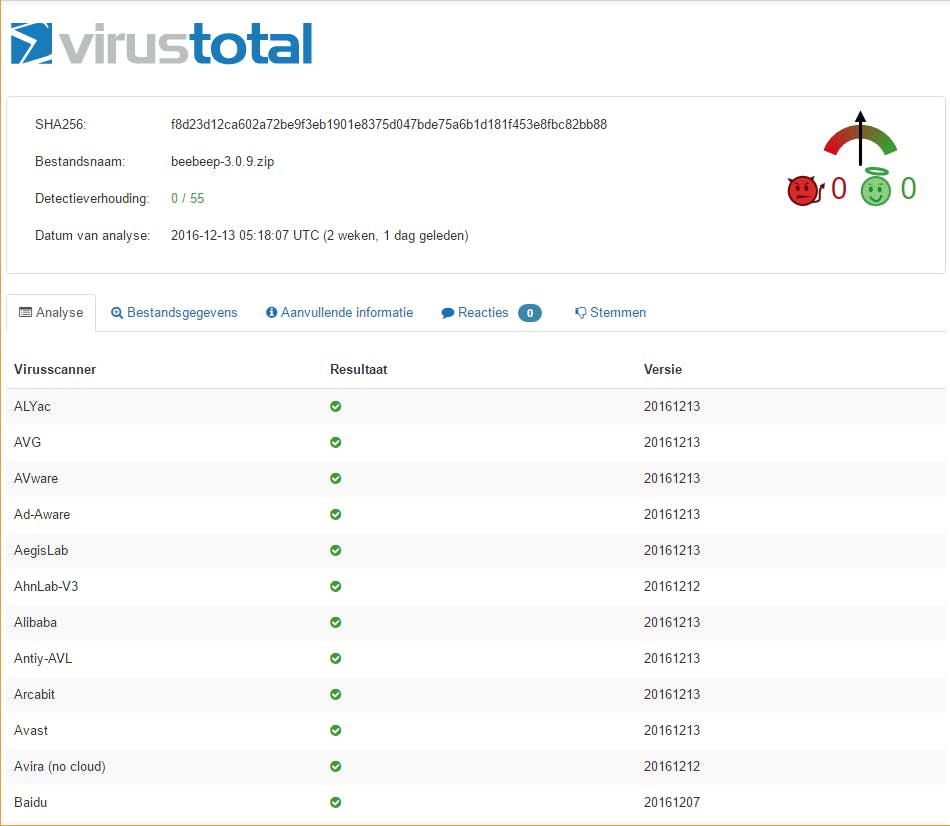This screenshot has height=826, width=950.
Task: Click the Arcabit scanner name
Action: coord(35,694)
